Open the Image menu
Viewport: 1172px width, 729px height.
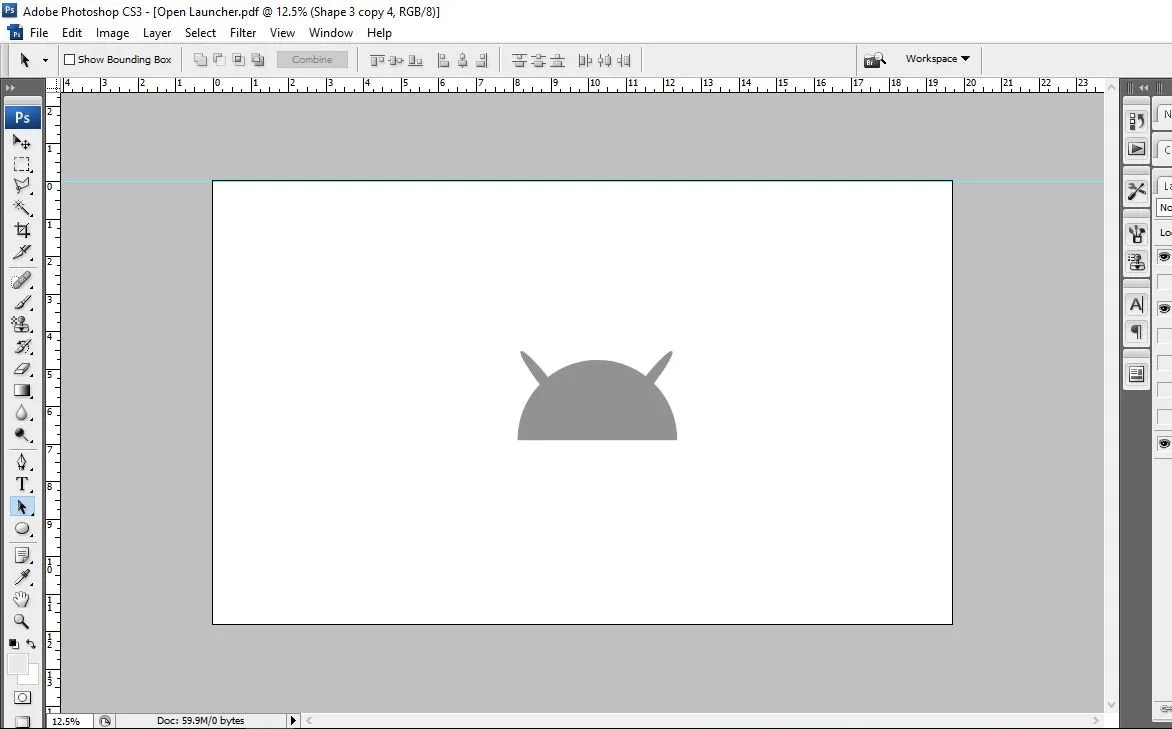tap(112, 33)
